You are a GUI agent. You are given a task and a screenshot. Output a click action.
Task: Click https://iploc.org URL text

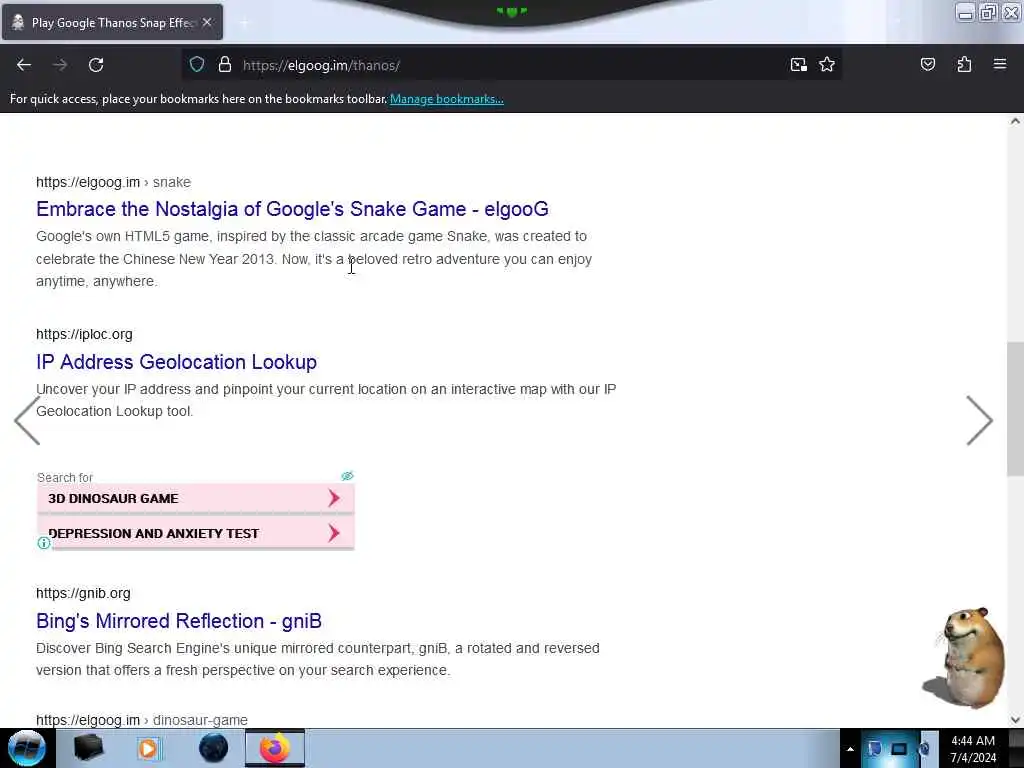(x=84, y=334)
